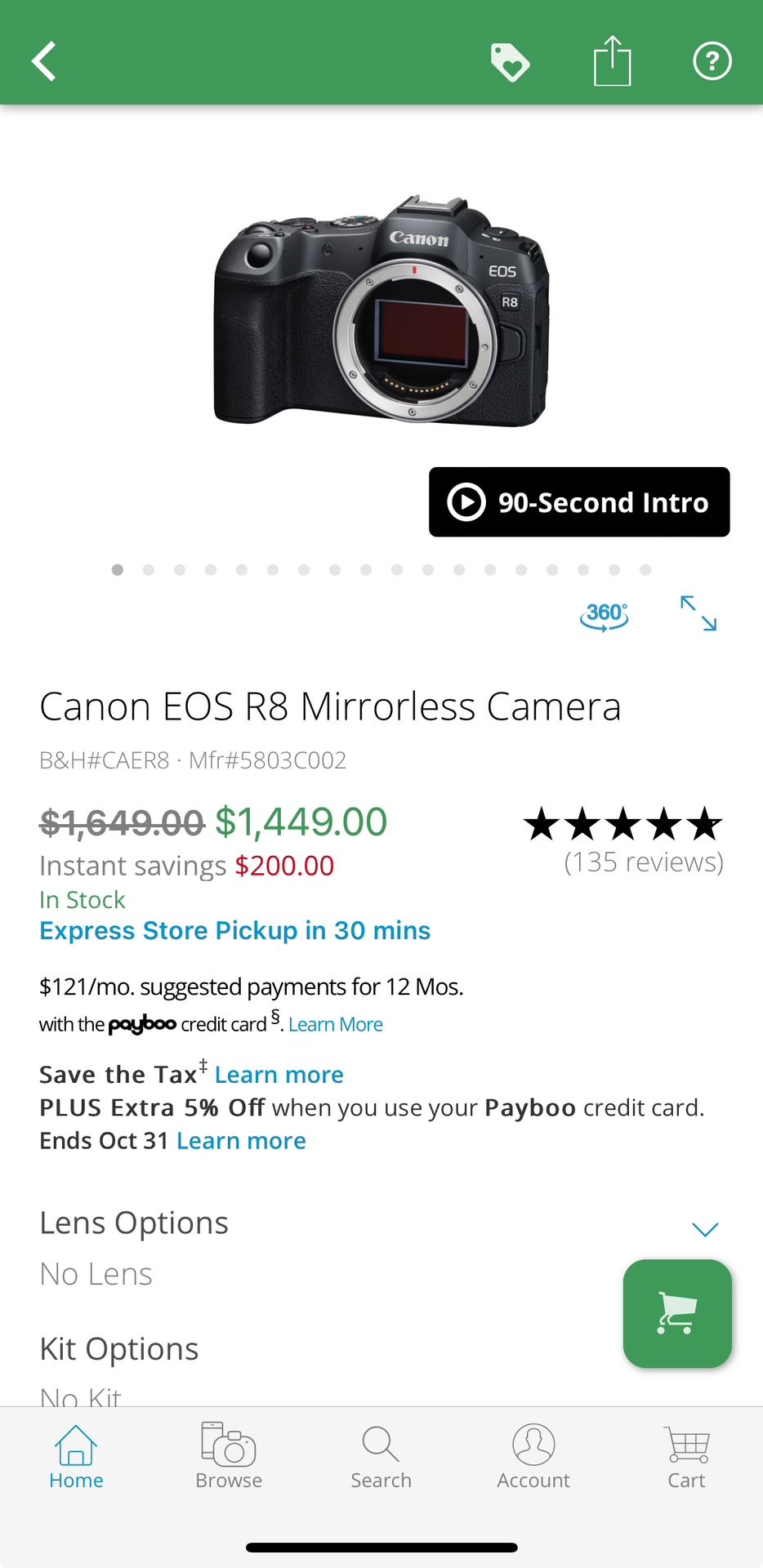763x1568 pixels.
Task: Open help question mark icon
Action: [712, 61]
